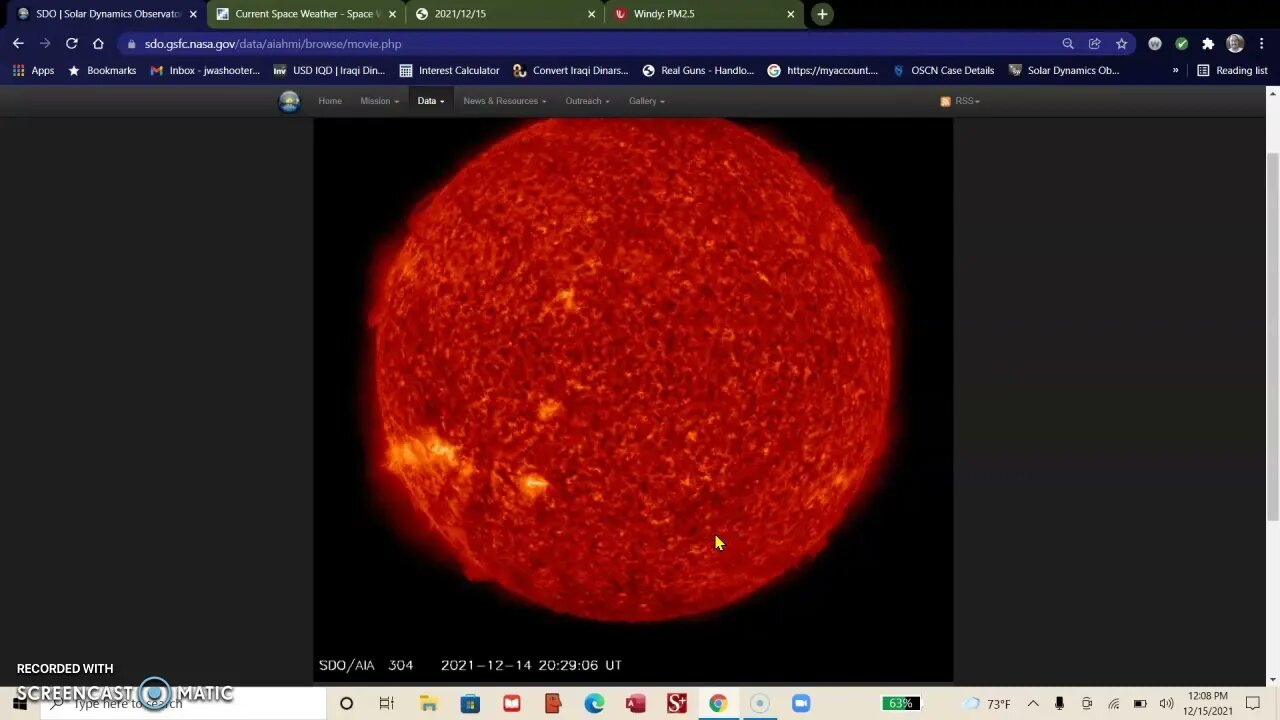Open Cortana circle on the taskbar
This screenshot has height=720, width=1280.
point(346,704)
